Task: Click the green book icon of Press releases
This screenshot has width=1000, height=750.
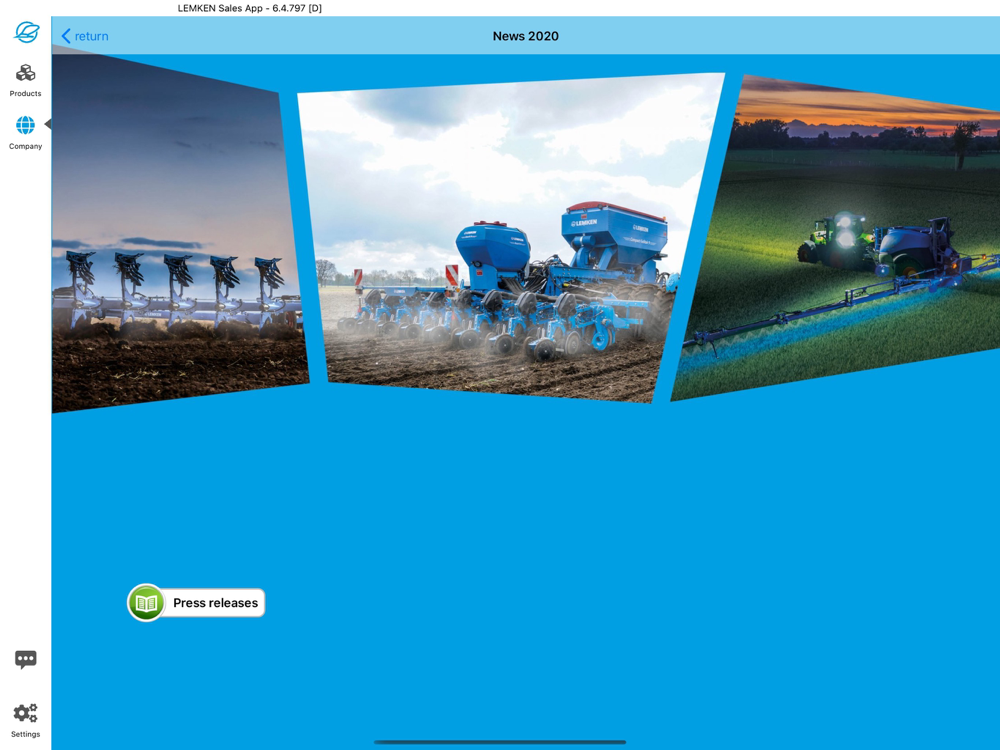Action: (146, 603)
